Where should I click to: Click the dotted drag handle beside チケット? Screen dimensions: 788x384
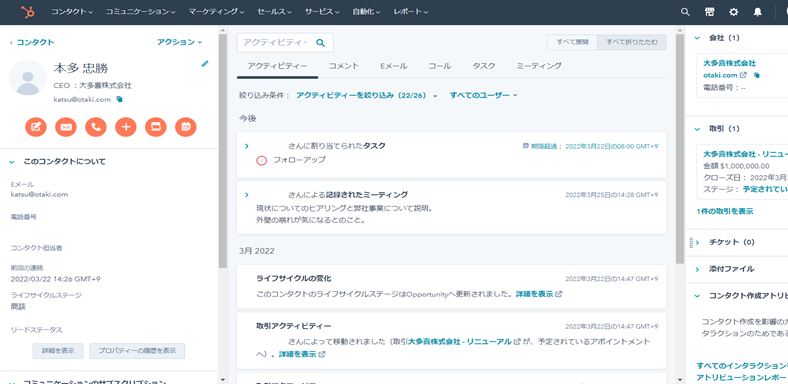point(691,242)
